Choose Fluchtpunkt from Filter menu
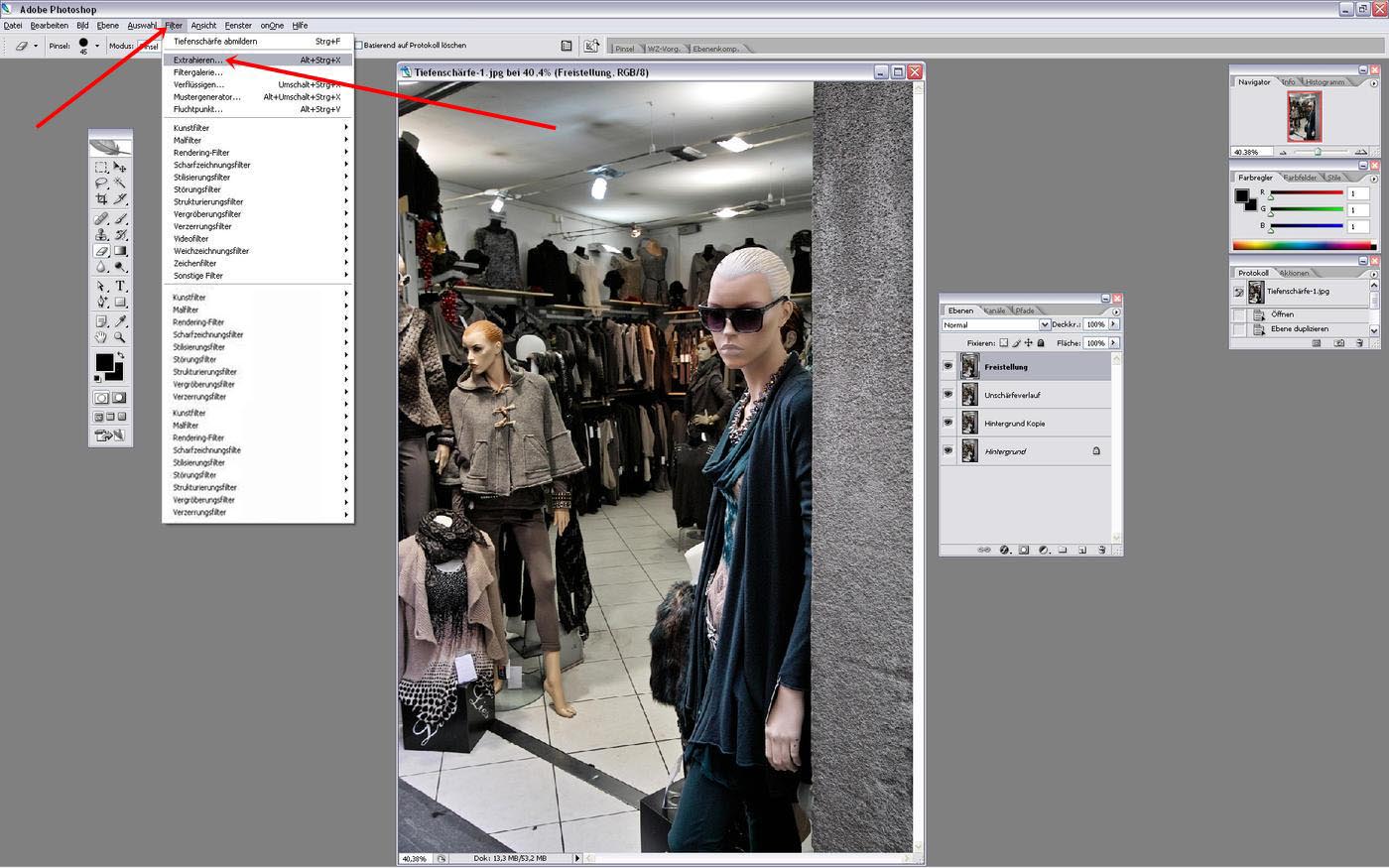Image resolution: width=1389 pixels, height=868 pixels. (259, 109)
